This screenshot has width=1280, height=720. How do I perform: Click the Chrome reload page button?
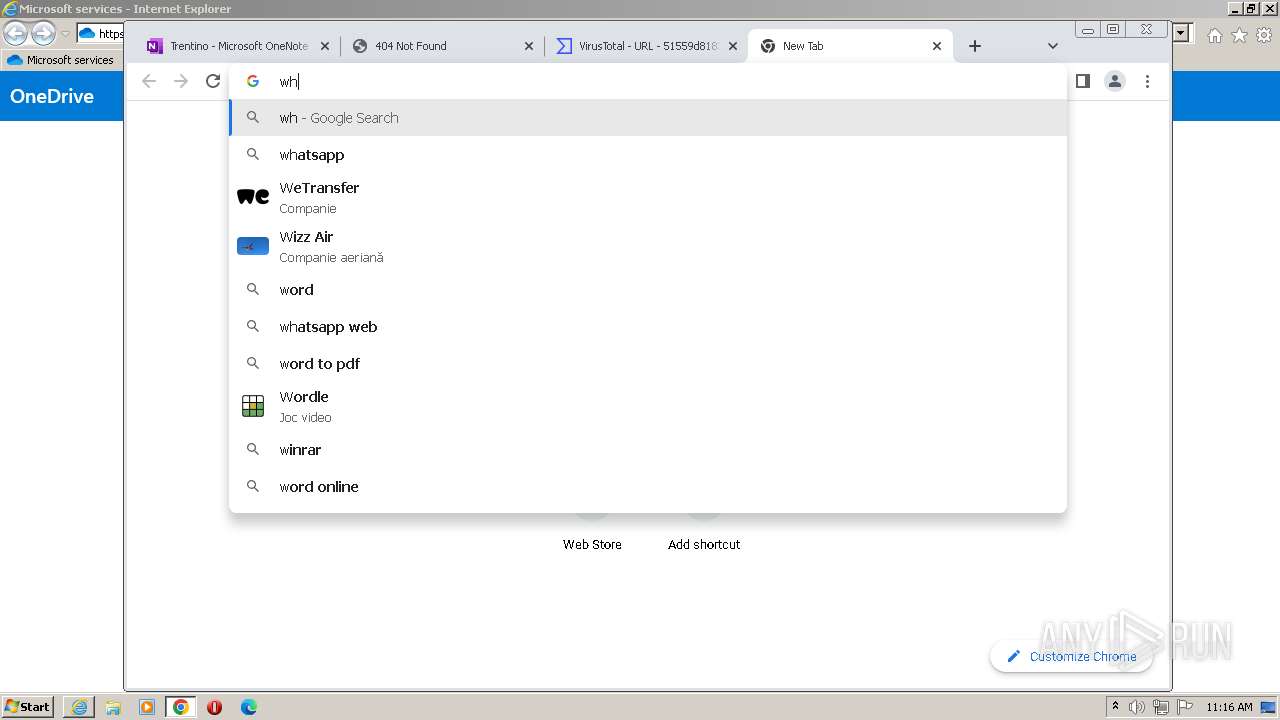213,81
